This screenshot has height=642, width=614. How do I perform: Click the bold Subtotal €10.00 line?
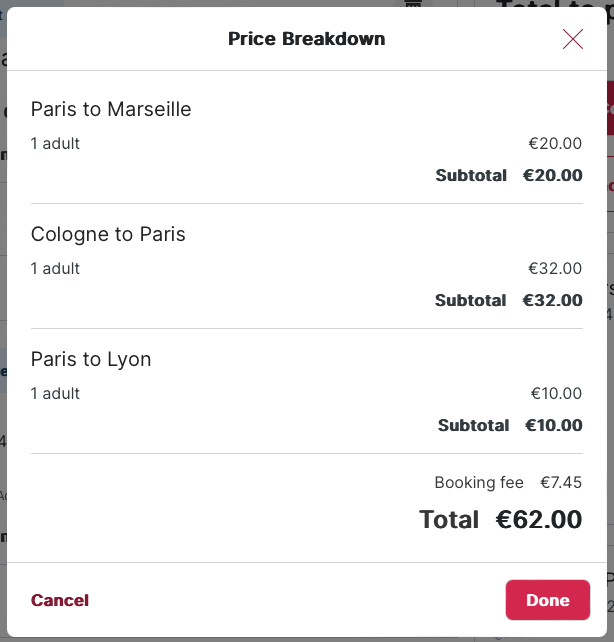coord(510,425)
